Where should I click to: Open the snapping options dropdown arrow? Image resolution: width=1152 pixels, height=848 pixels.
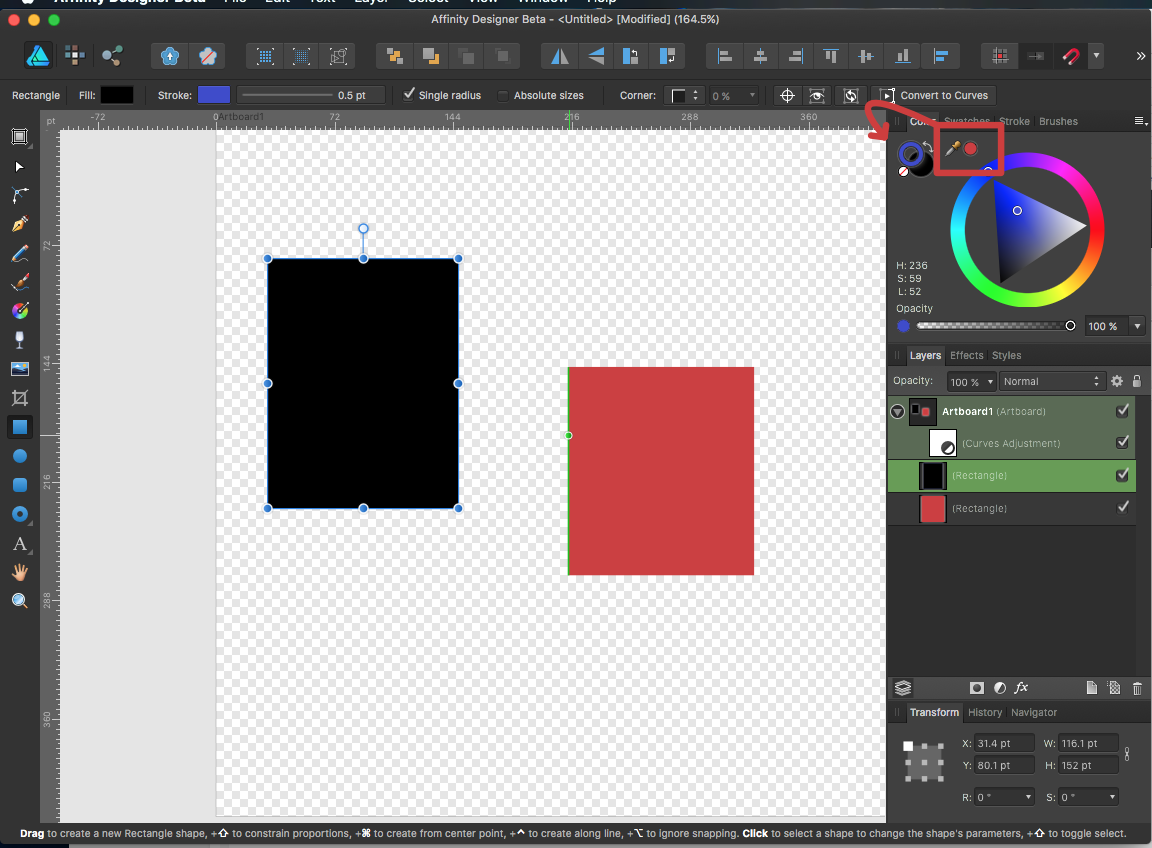coord(1096,56)
